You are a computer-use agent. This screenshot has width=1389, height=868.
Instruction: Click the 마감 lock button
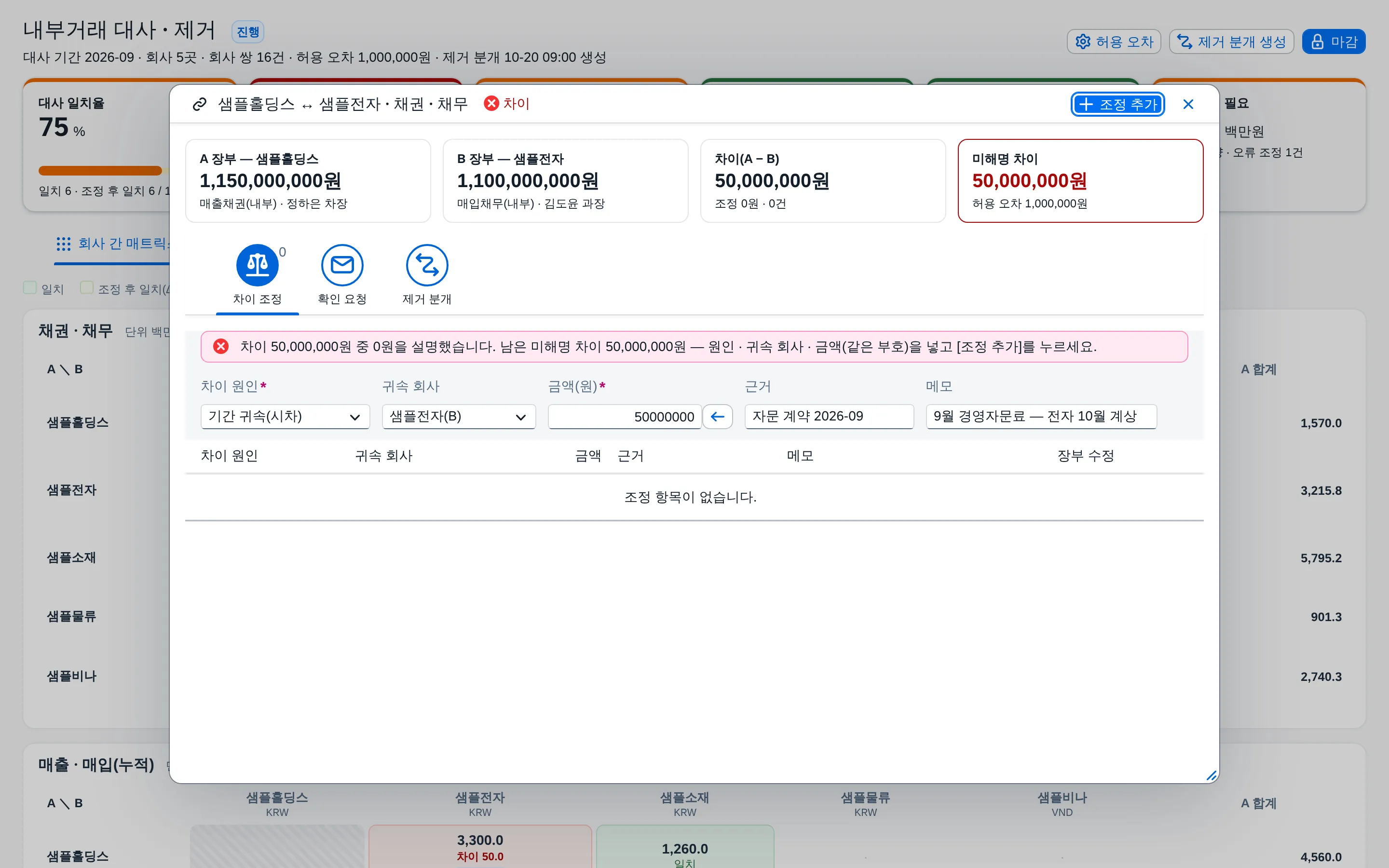[x=1334, y=41]
